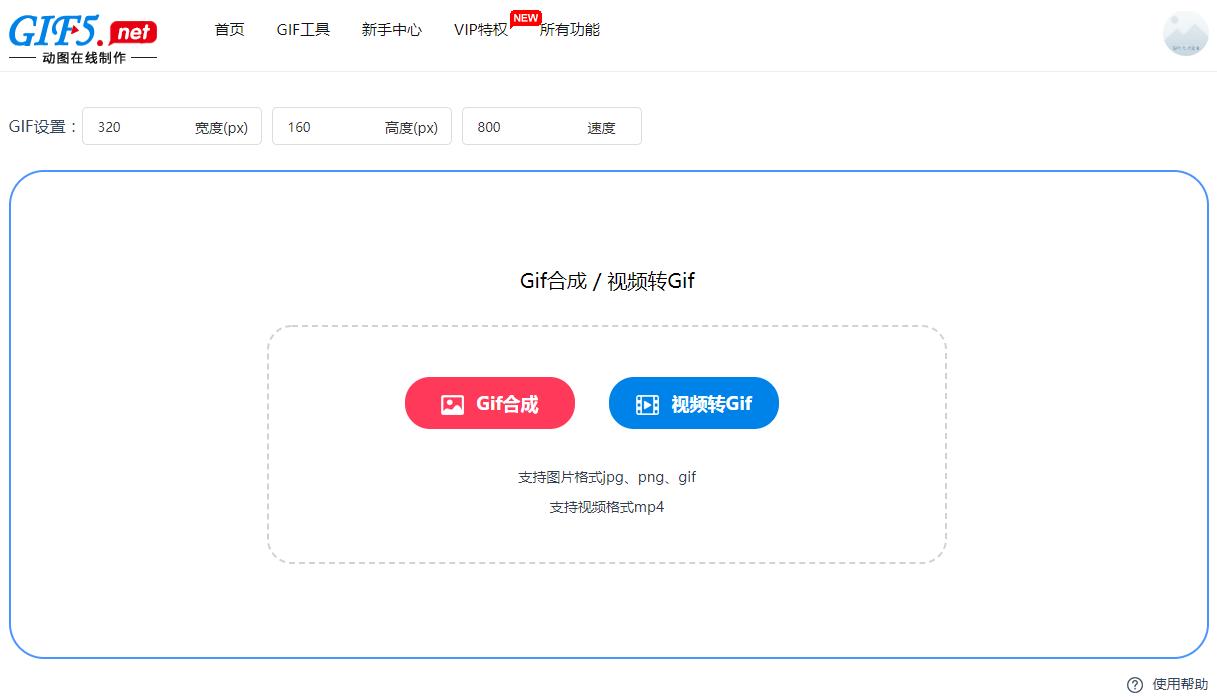Open the 所有功能 menu item

click(570, 30)
